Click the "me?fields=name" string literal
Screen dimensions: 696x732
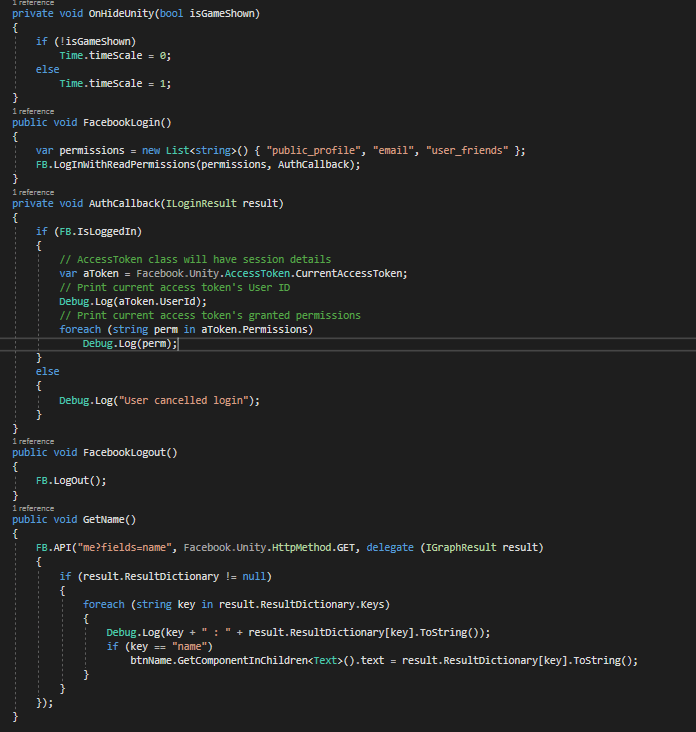pos(124,547)
